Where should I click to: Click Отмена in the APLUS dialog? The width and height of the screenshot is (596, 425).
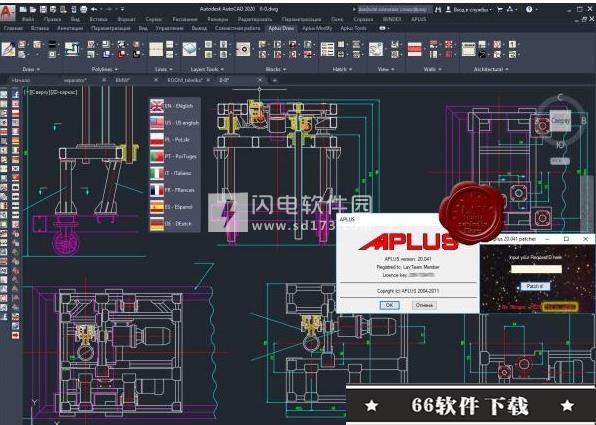point(424,305)
